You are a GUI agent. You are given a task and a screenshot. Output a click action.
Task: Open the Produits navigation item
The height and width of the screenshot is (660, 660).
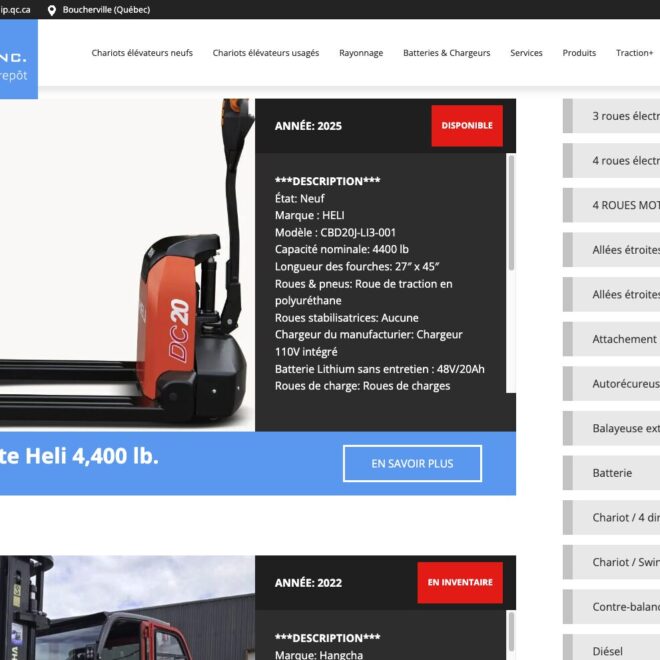click(x=579, y=53)
